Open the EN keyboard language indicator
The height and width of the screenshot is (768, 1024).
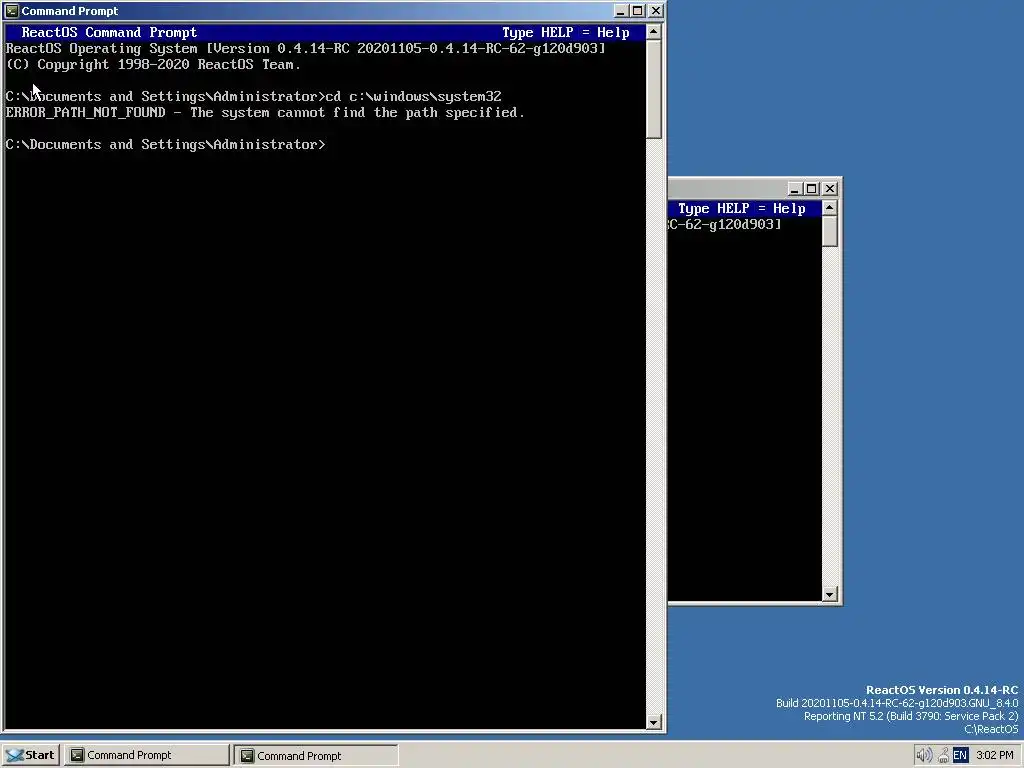tap(960, 756)
